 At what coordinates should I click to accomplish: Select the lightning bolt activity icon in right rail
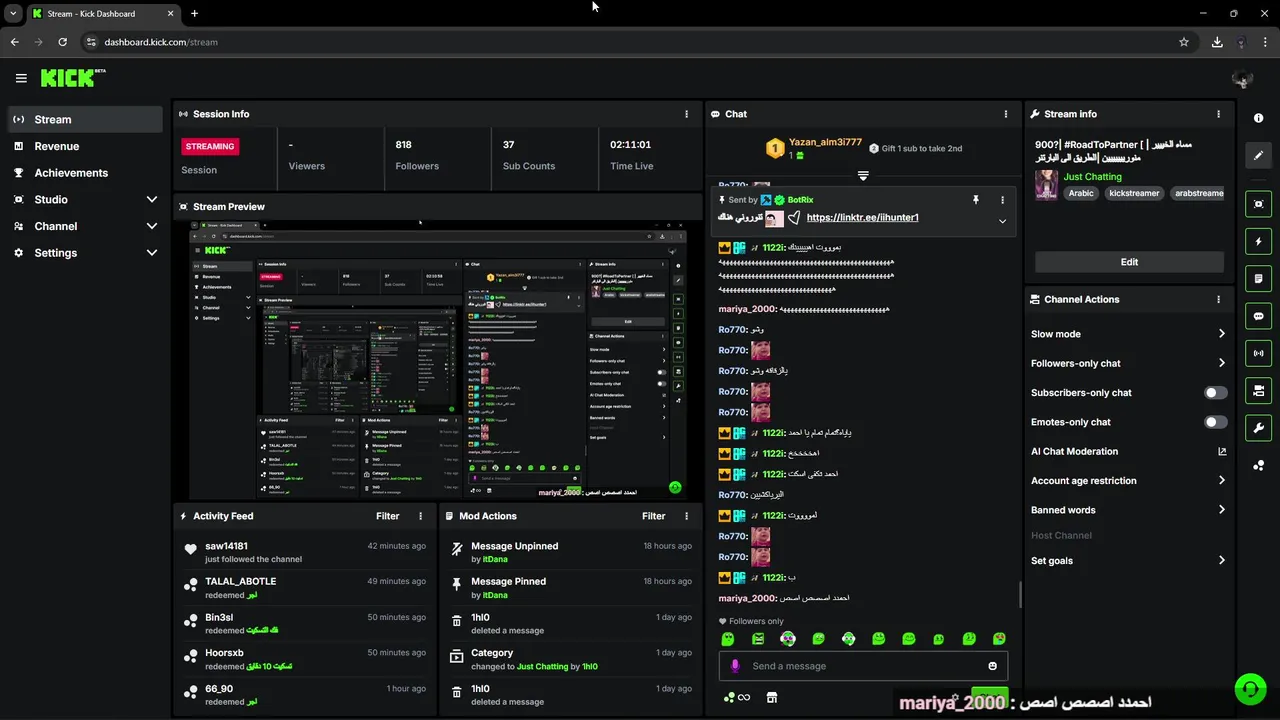click(x=1258, y=241)
